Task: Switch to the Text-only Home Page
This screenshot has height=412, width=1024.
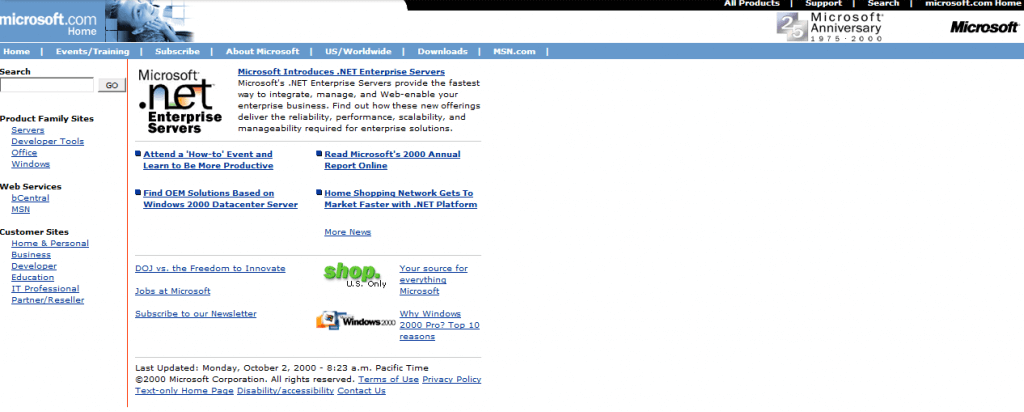Action: [184, 391]
